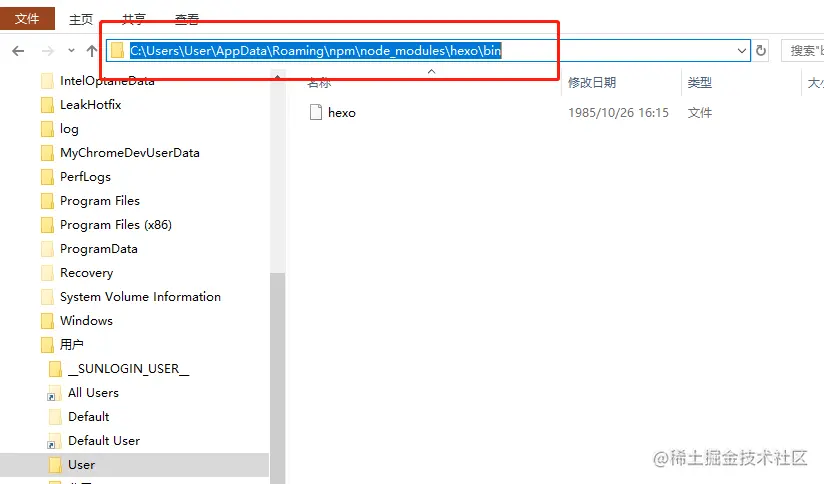Select All Users shortcut in tree
The image size is (824, 484).
click(x=93, y=393)
